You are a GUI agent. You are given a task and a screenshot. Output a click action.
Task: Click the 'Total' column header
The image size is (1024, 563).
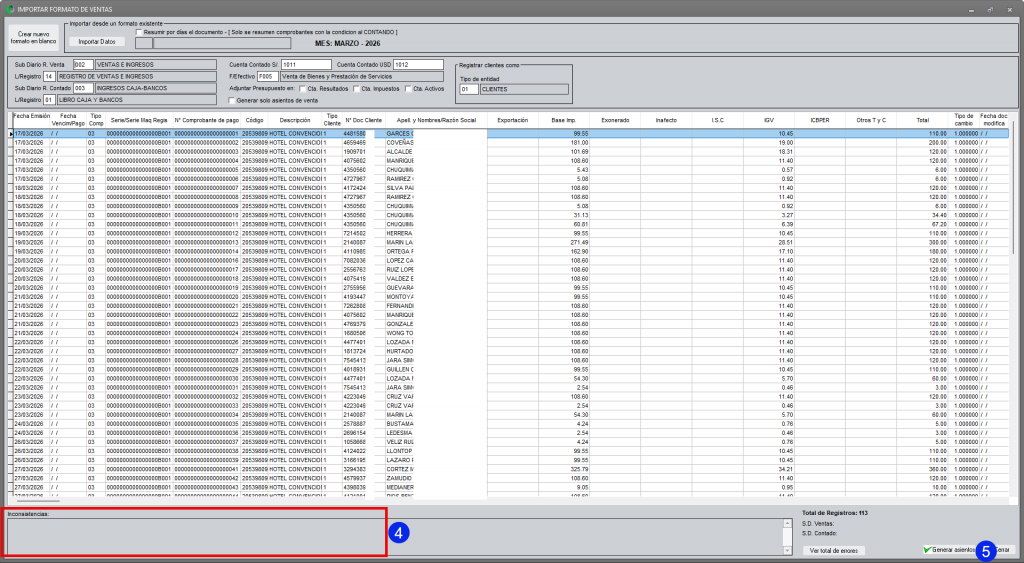click(x=922, y=120)
